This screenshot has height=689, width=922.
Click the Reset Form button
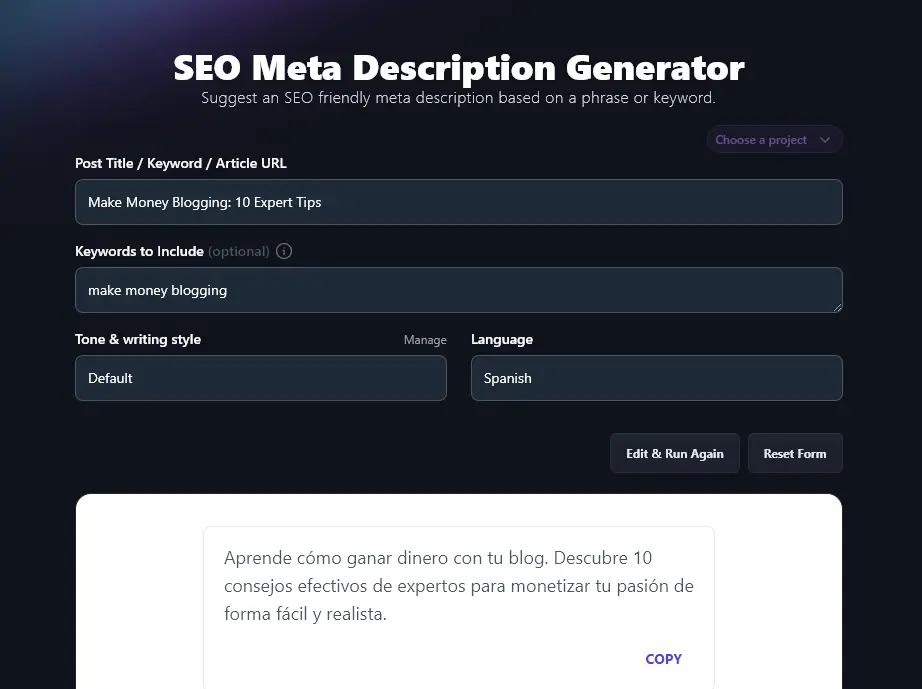click(x=794, y=453)
